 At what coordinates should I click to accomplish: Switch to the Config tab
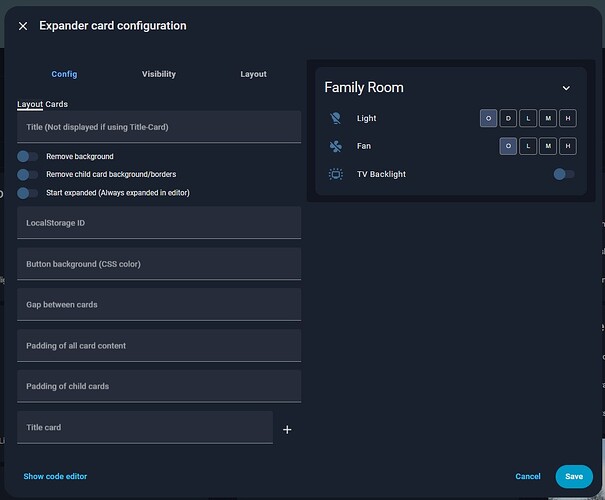(64, 74)
